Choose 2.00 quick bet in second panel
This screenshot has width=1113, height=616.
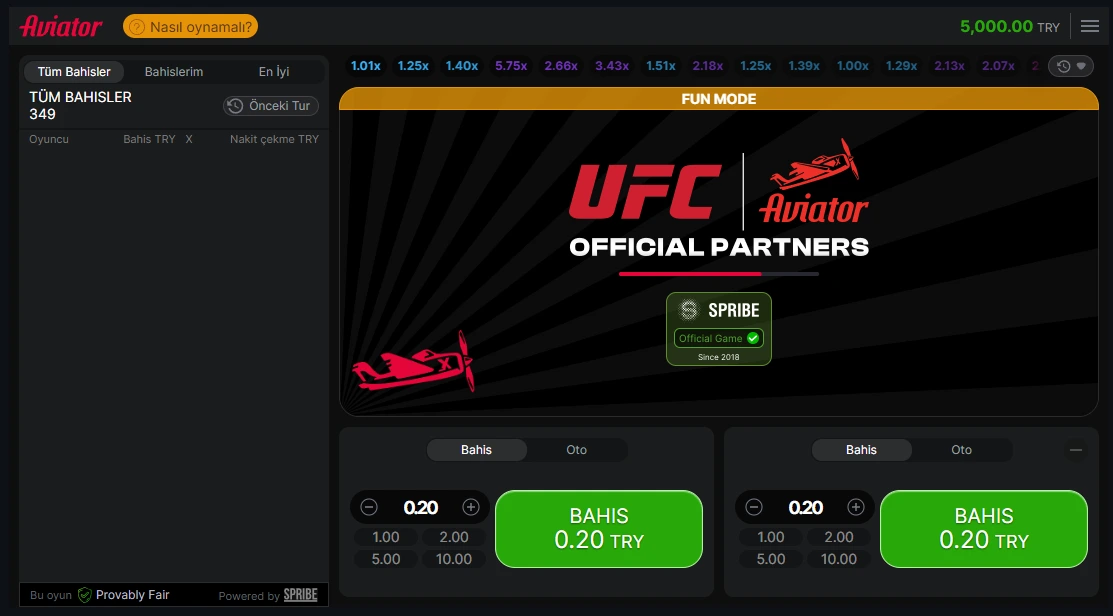coord(839,537)
